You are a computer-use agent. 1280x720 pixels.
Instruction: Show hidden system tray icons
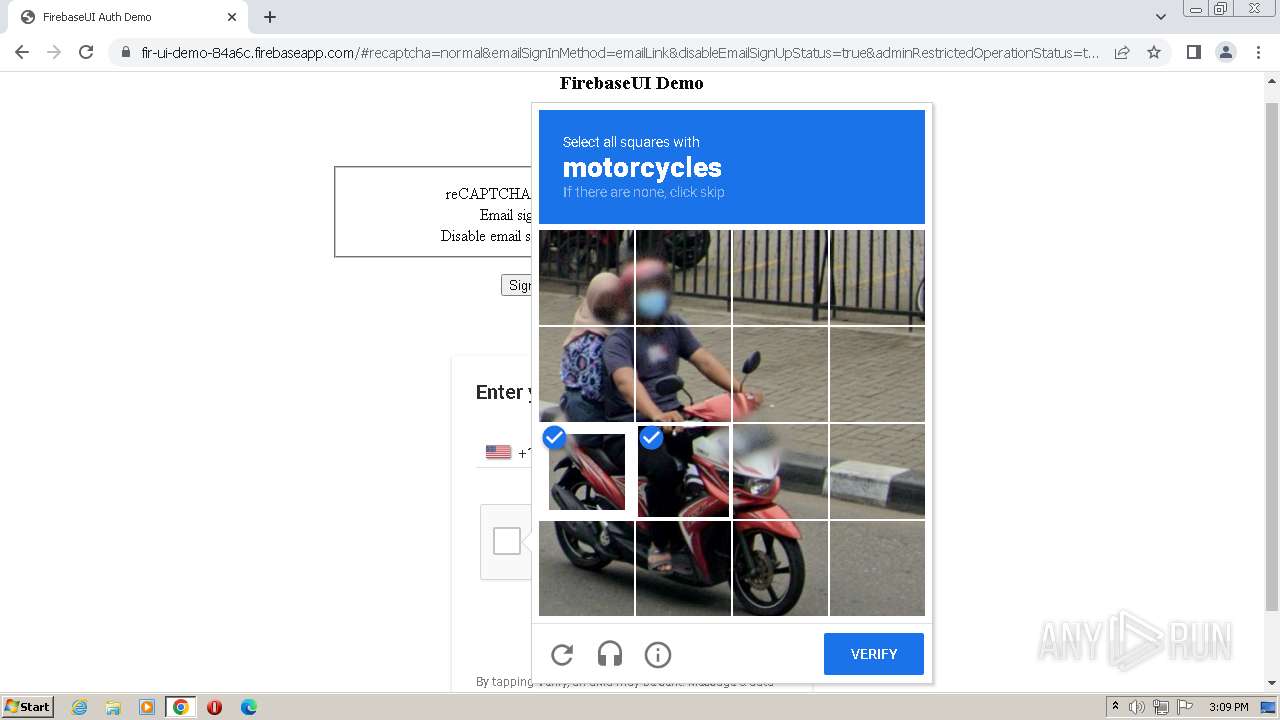coord(1115,707)
